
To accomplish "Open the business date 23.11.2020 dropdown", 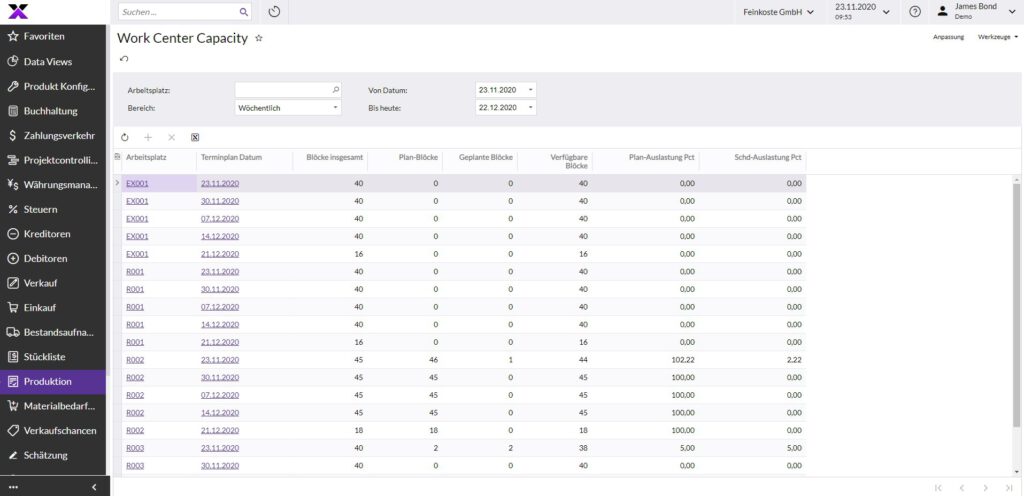I will (x=862, y=12).
